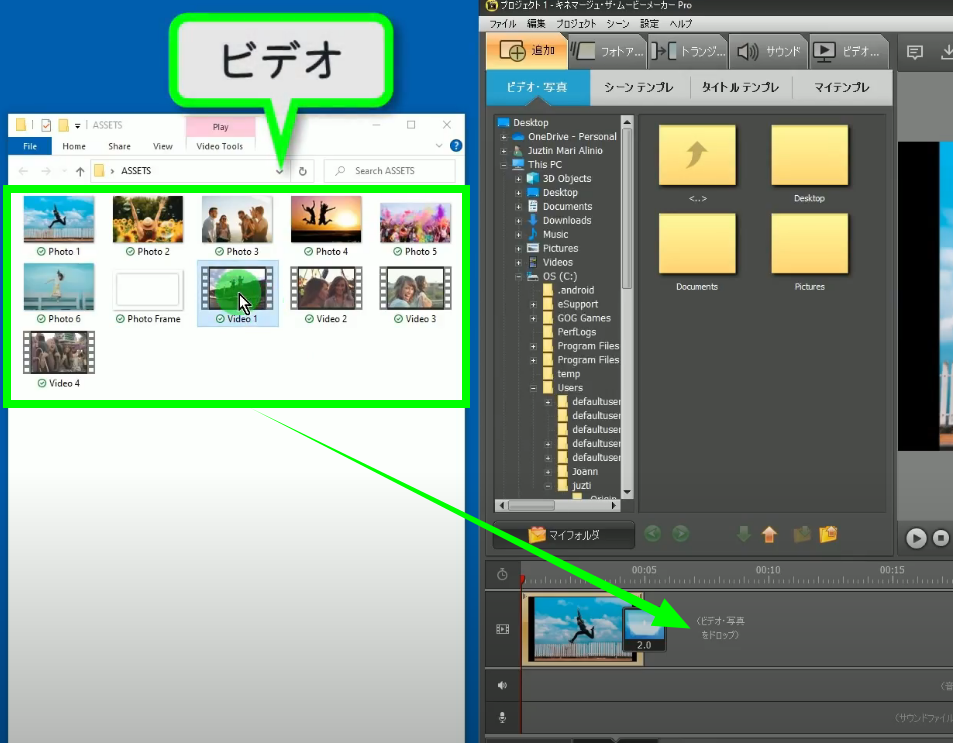Open the Explorer address bar history dropdown

coord(279,171)
